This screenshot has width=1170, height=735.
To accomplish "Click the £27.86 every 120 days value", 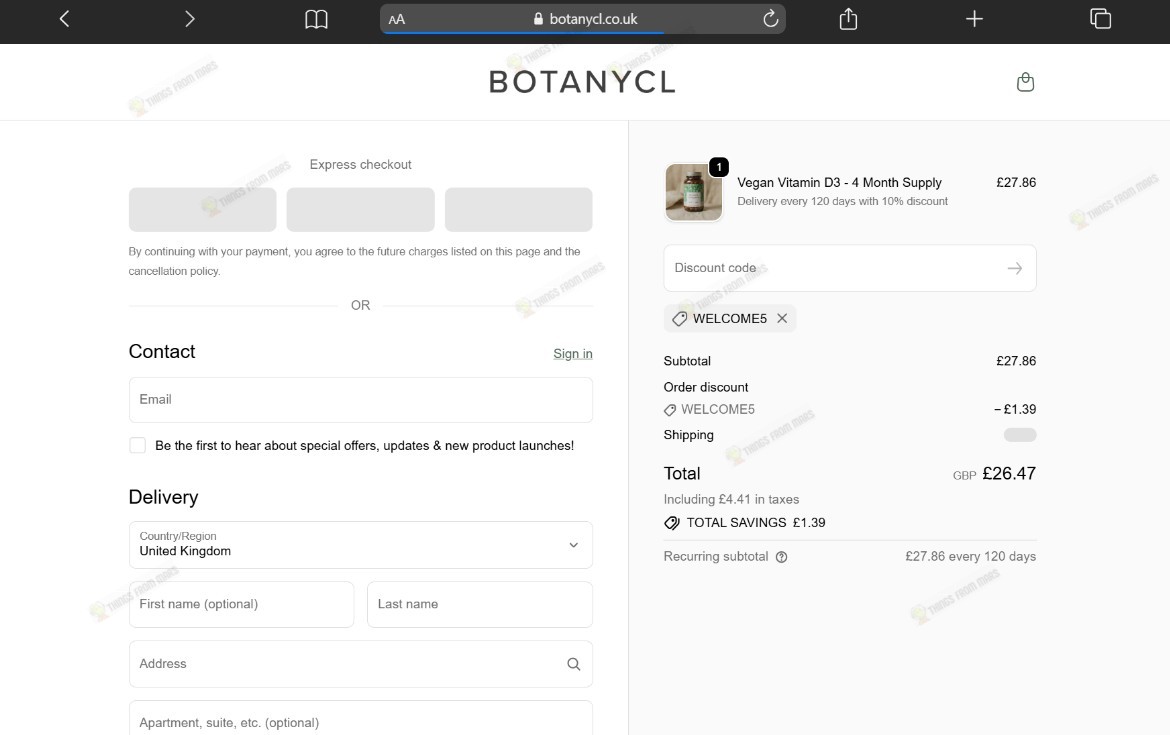I will point(971,557).
